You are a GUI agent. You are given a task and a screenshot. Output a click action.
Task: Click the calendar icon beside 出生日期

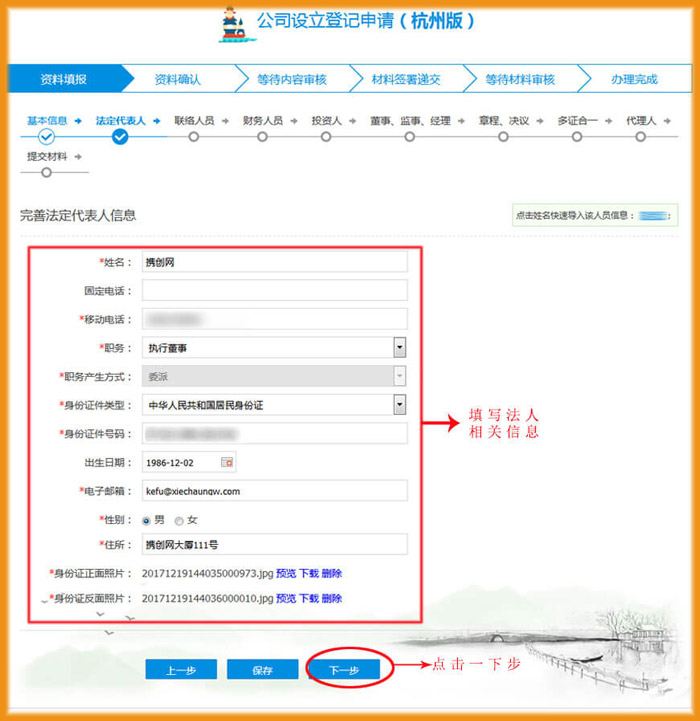click(x=227, y=462)
